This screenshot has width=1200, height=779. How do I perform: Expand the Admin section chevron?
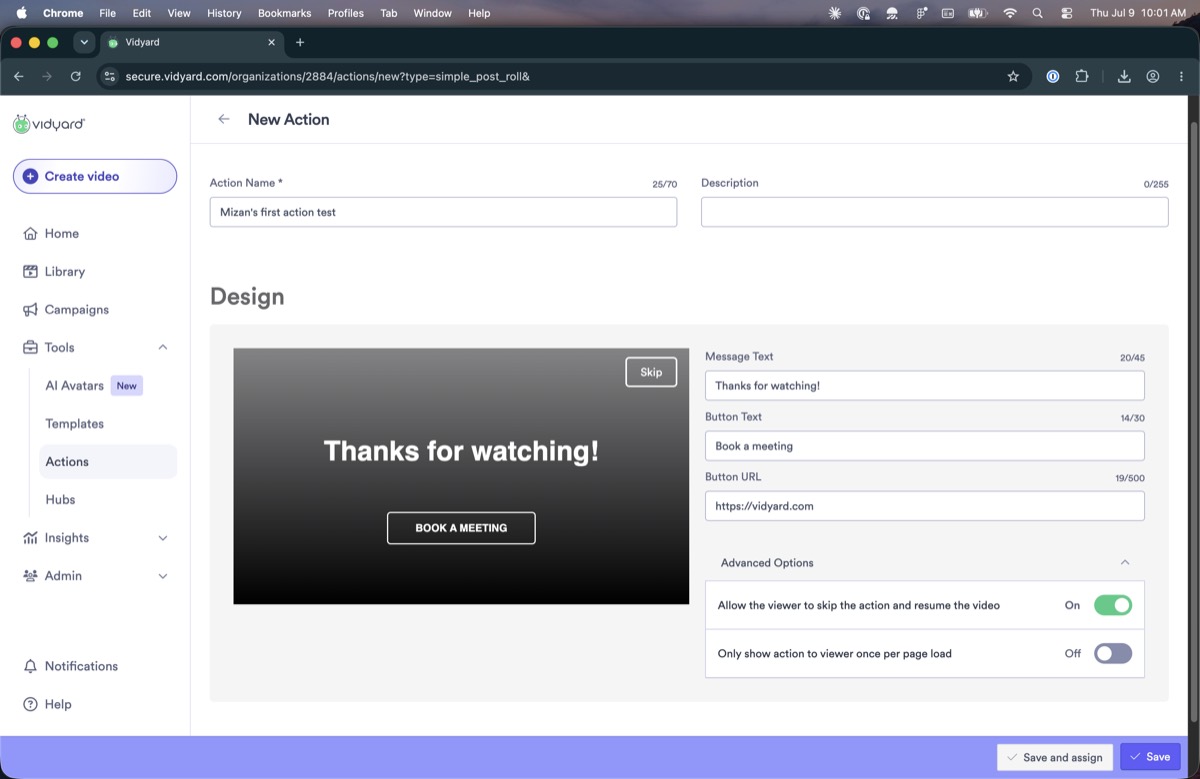(x=163, y=576)
